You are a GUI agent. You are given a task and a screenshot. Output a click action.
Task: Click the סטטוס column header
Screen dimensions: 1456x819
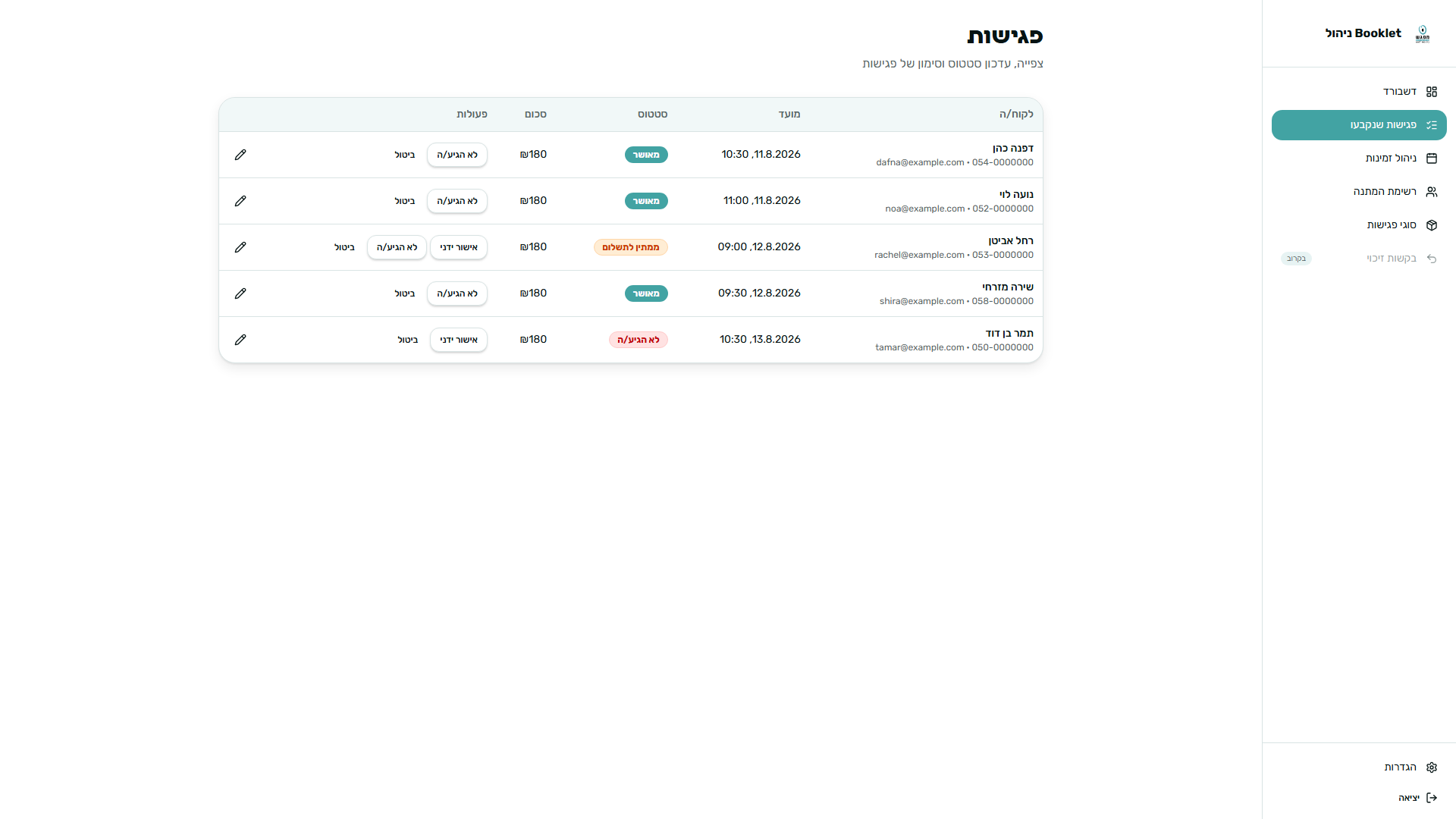652,115
